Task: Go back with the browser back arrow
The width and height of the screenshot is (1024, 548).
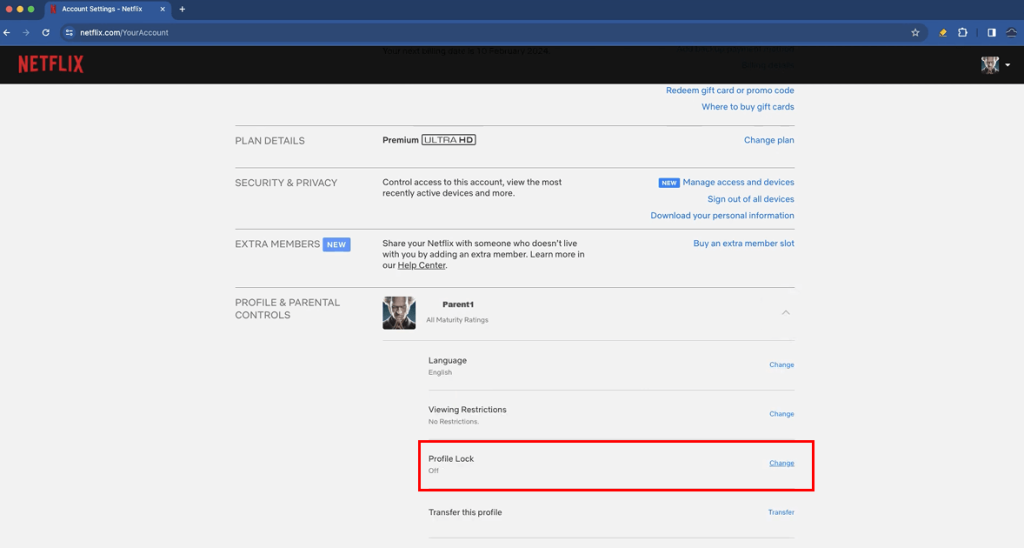Action: point(7,33)
